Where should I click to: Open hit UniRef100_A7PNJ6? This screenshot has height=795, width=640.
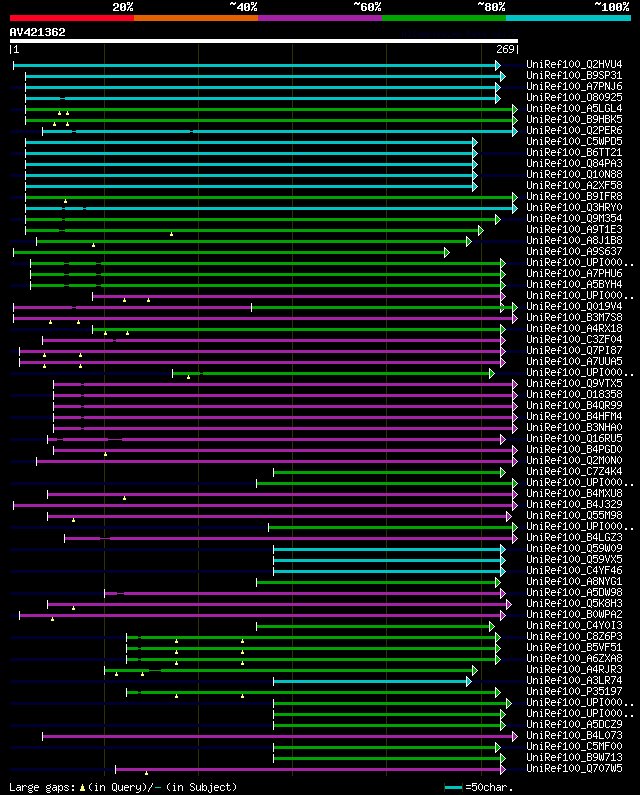(x=574, y=87)
